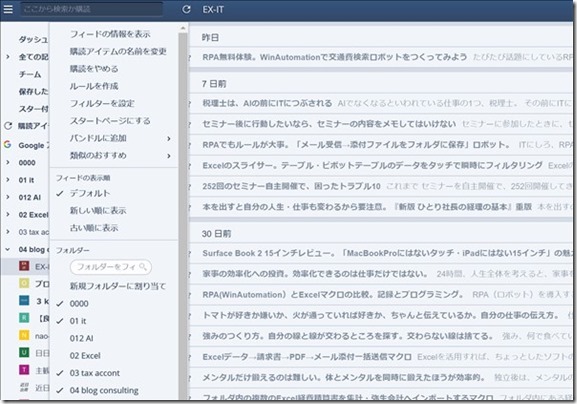Select the orange N nao feed icon
This screenshot has height=404, width=577.
click(24, 335)
